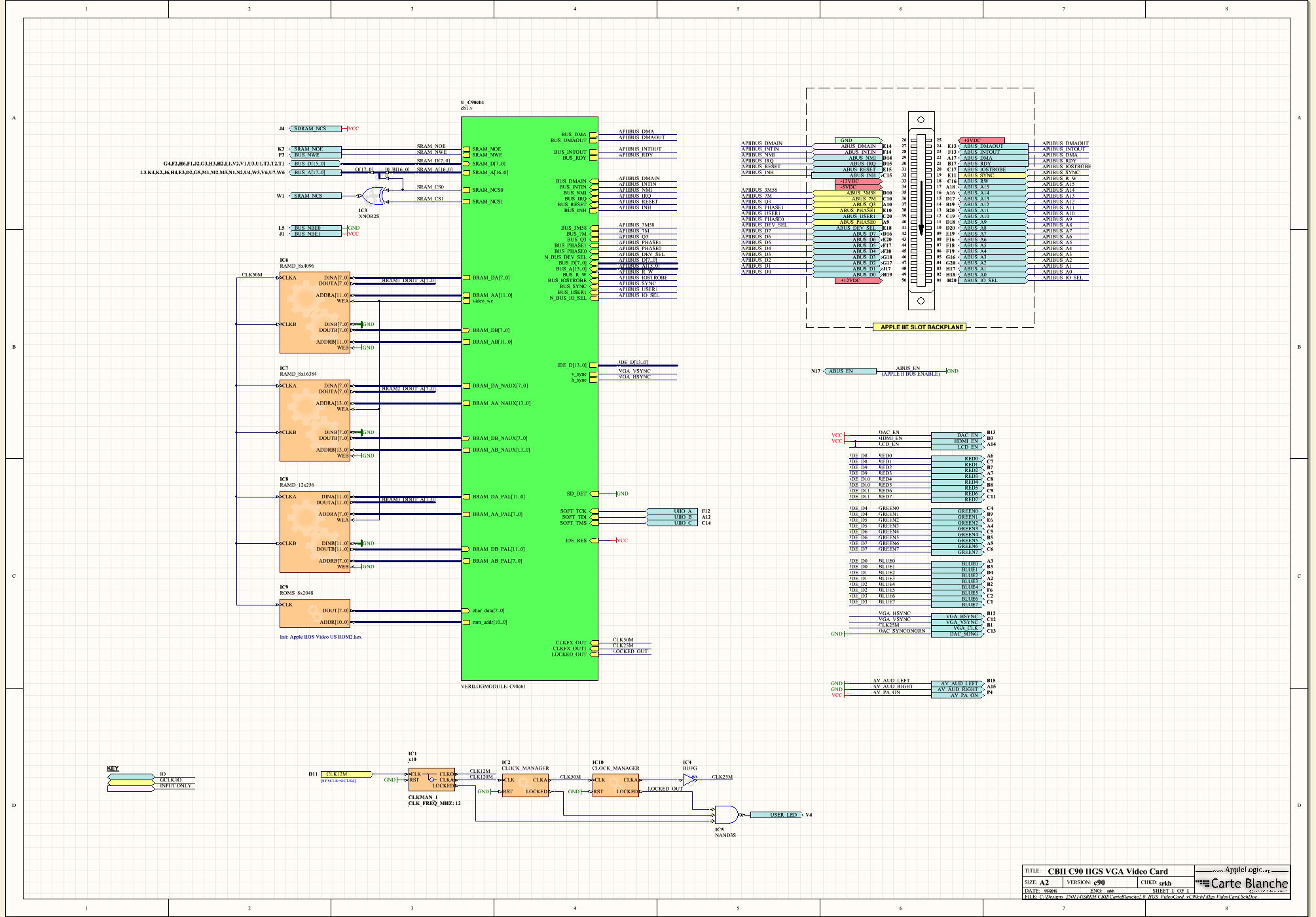
Task: Click the cyan IO swatch in the key
Action: click(131, 777)
